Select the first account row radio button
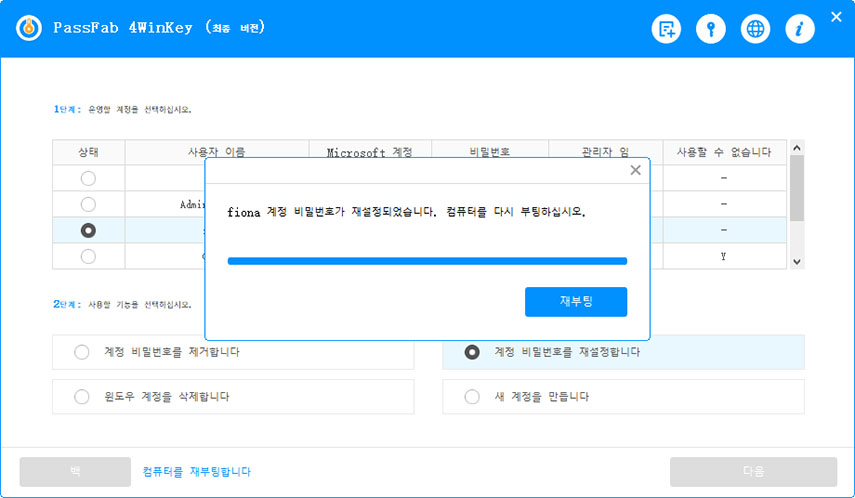This screenshot has height=498, width=855. point(88,178)
